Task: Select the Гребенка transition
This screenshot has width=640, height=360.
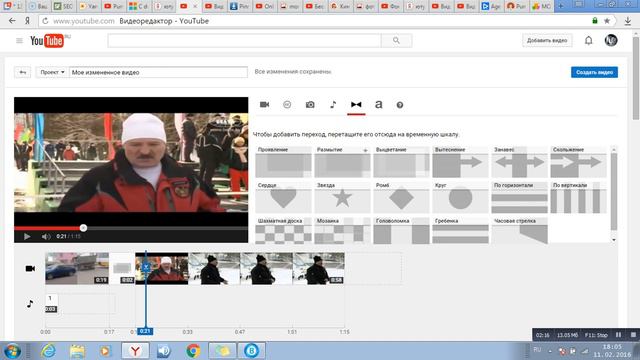Action: pos(460,231)
